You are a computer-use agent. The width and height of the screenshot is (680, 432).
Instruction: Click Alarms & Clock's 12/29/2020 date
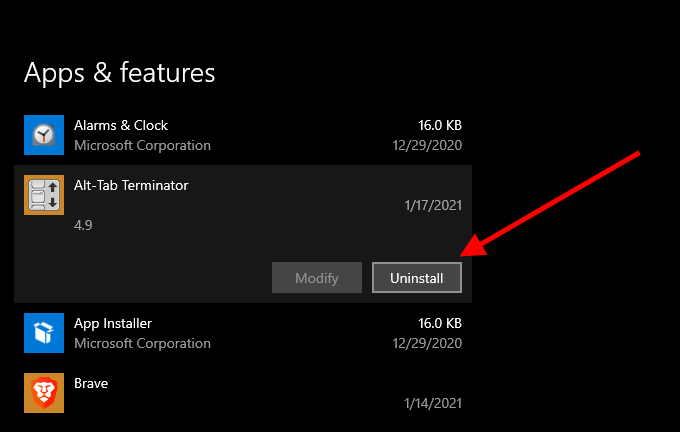click(428, 145)
